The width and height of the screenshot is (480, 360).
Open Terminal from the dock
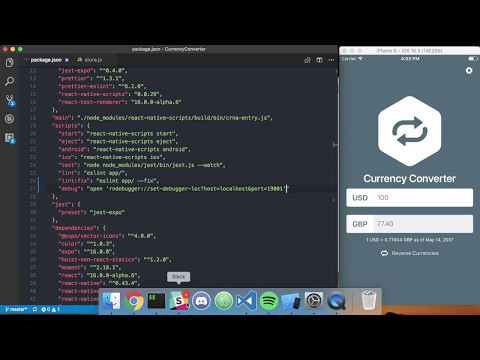156,301
